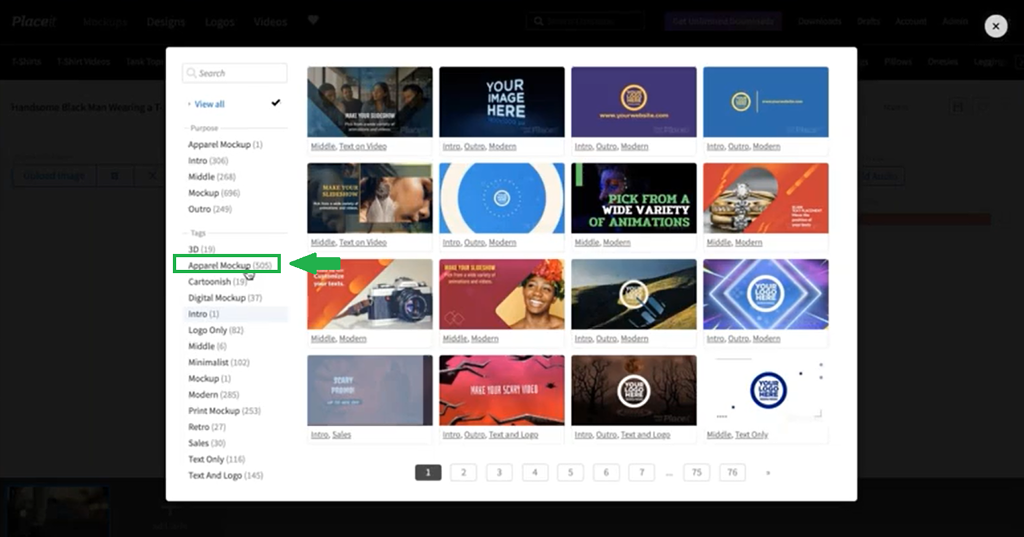
Task: Open the Your Image Here template thumbnail
Action: coord(502,101)
